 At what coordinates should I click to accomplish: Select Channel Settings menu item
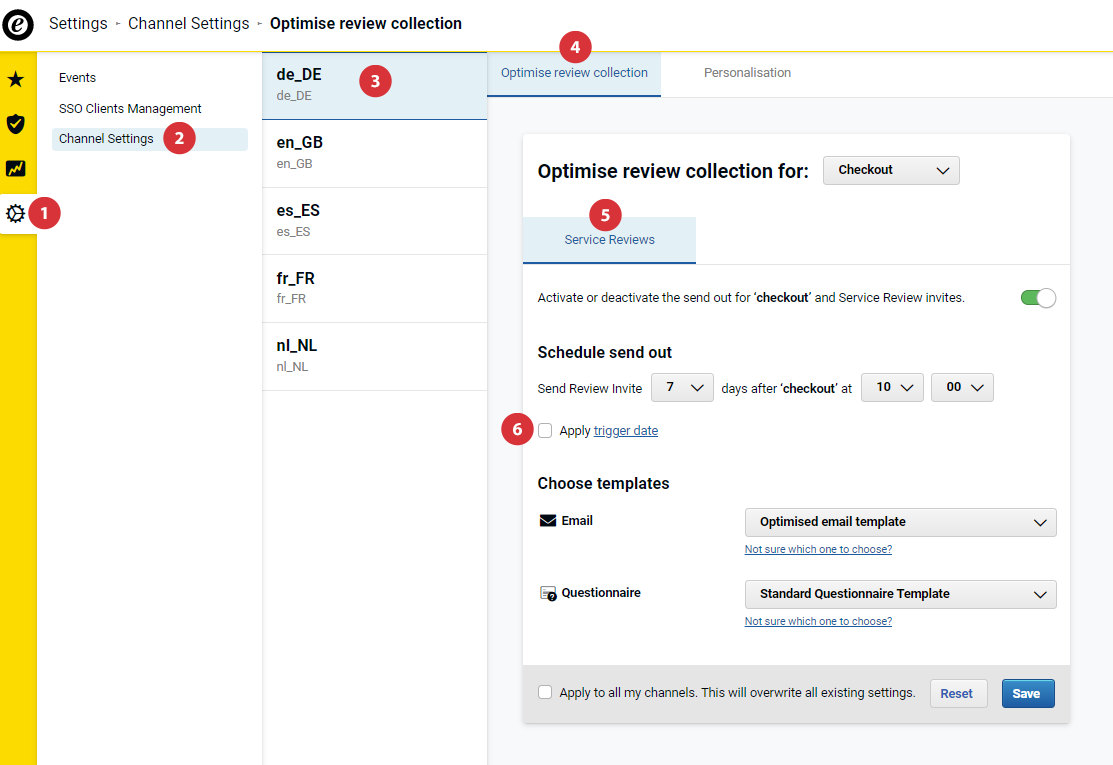tap(150, 139)
